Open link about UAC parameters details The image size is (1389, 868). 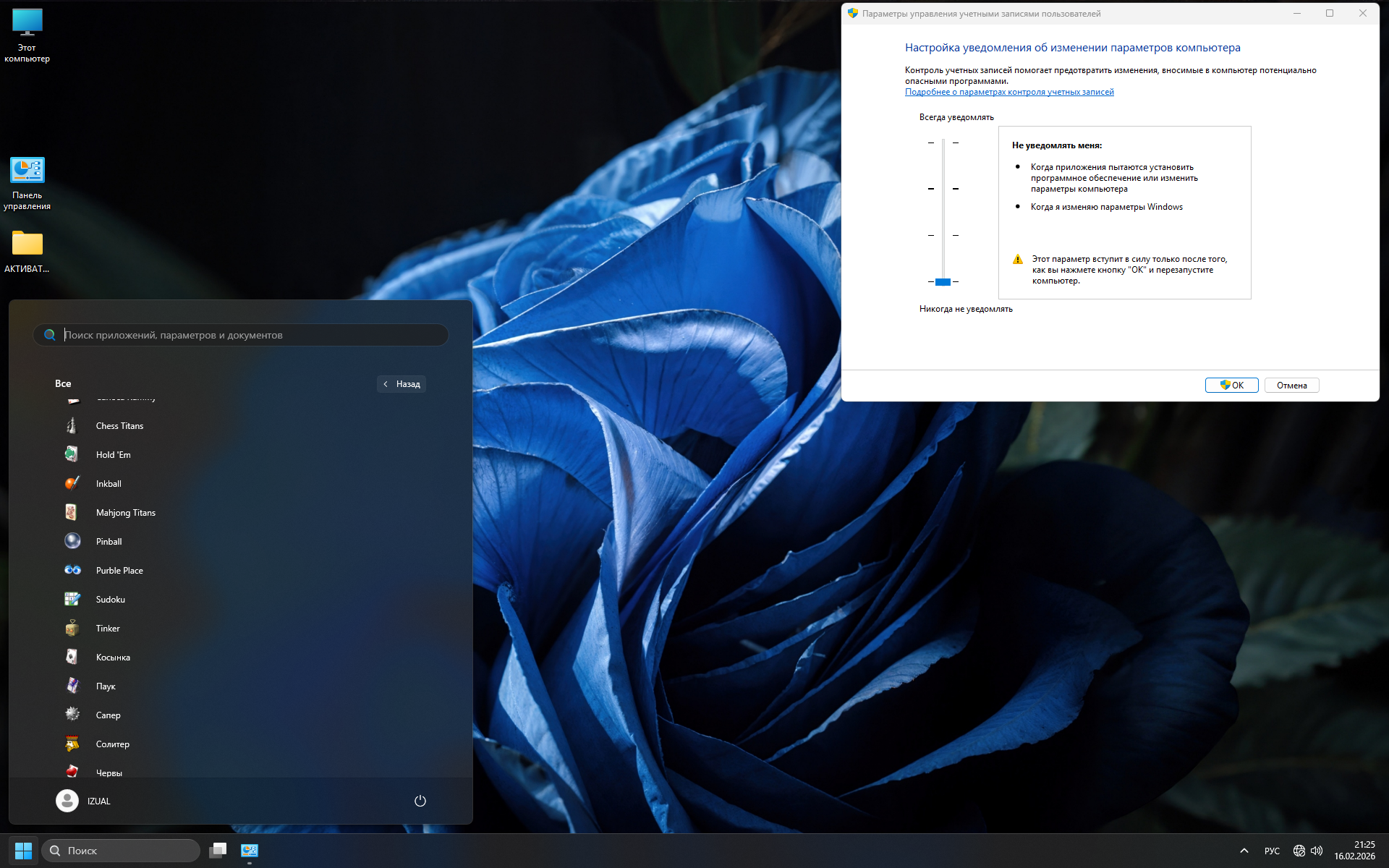tap(1008, 92)
